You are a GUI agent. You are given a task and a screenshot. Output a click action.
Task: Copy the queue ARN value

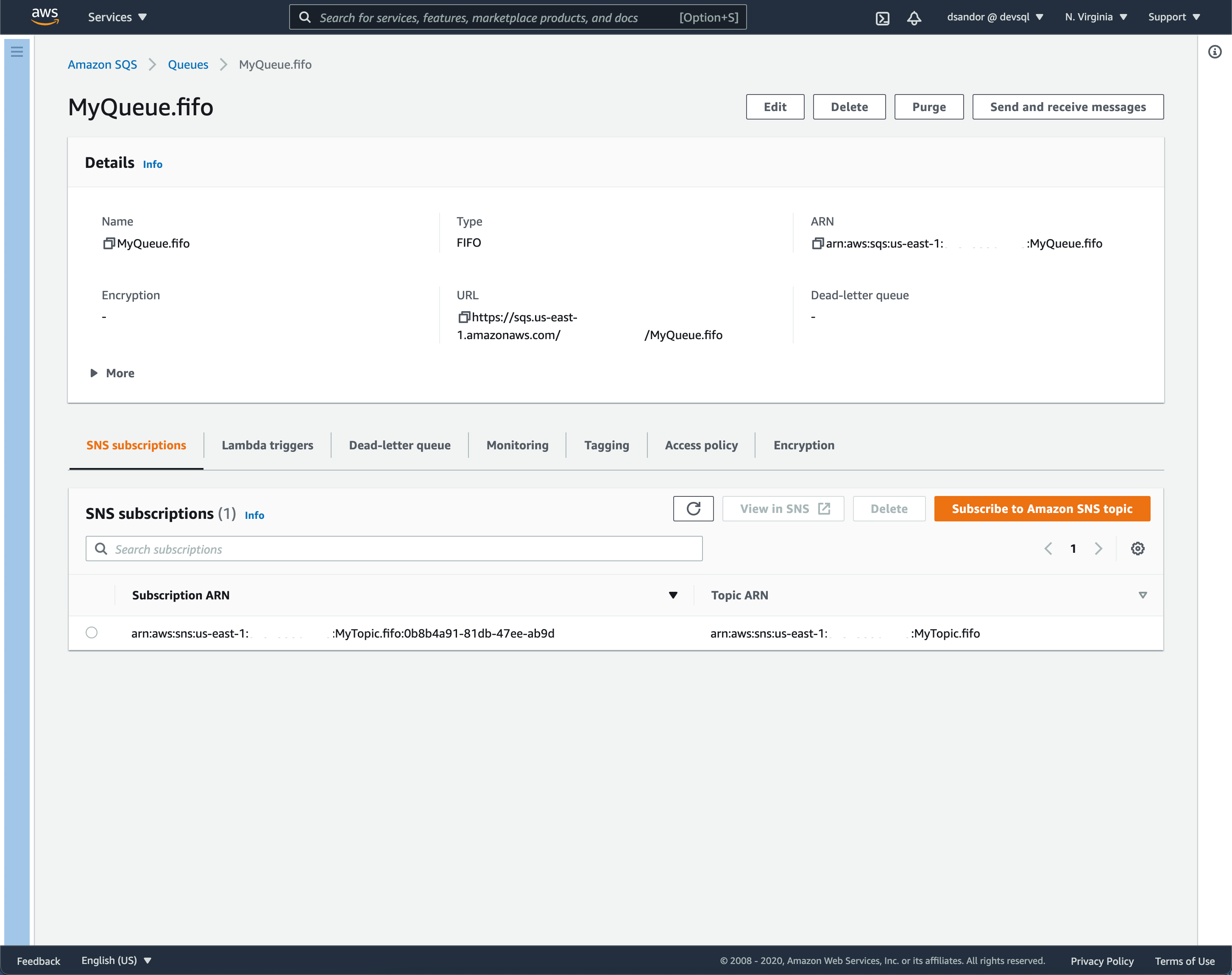coord(817,243)
